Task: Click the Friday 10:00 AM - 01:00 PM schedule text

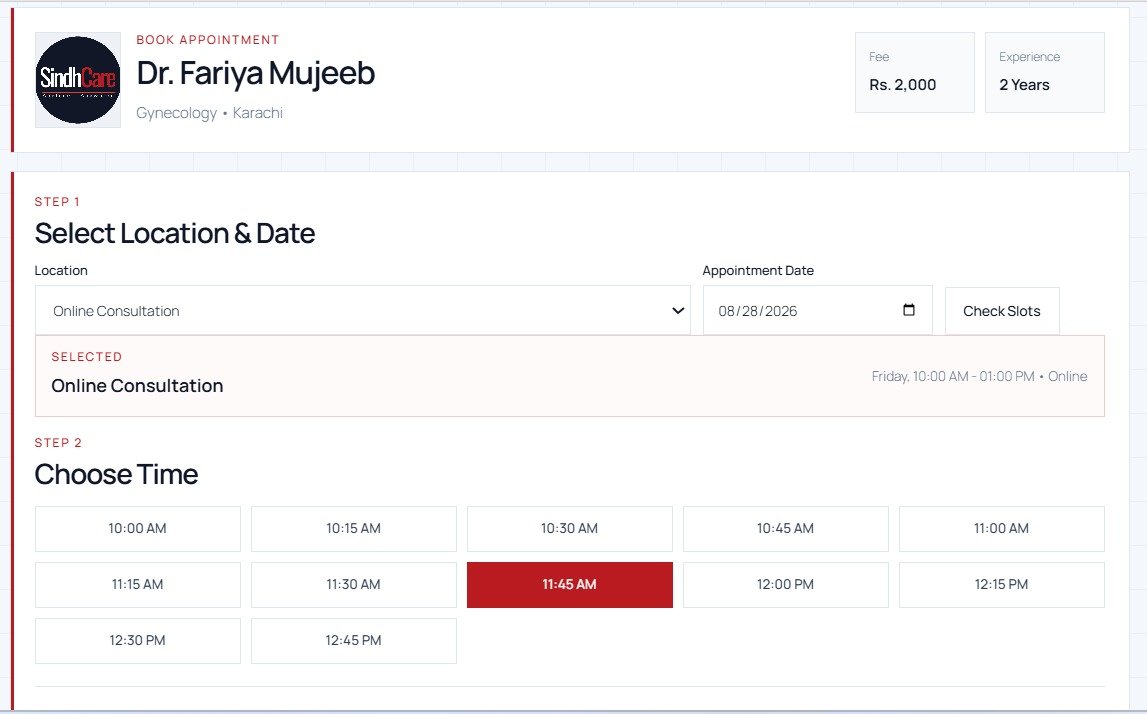Action: [x=979, y=376]
